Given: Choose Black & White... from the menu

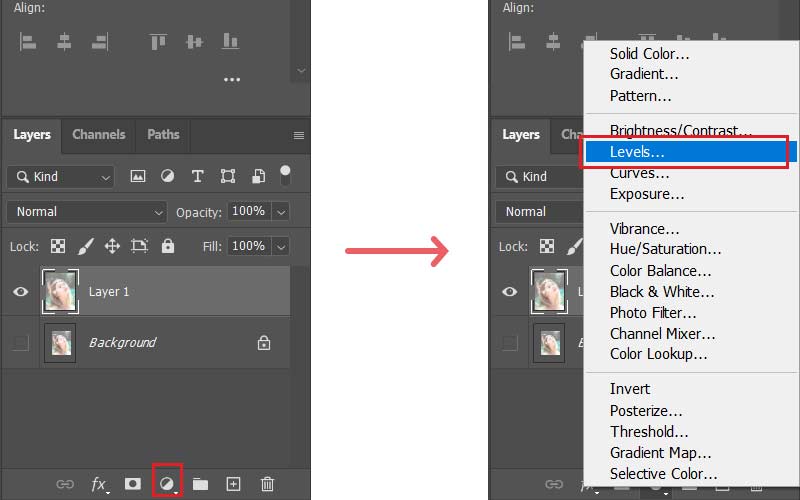Looking at the screenshot, I should point(662,292).
